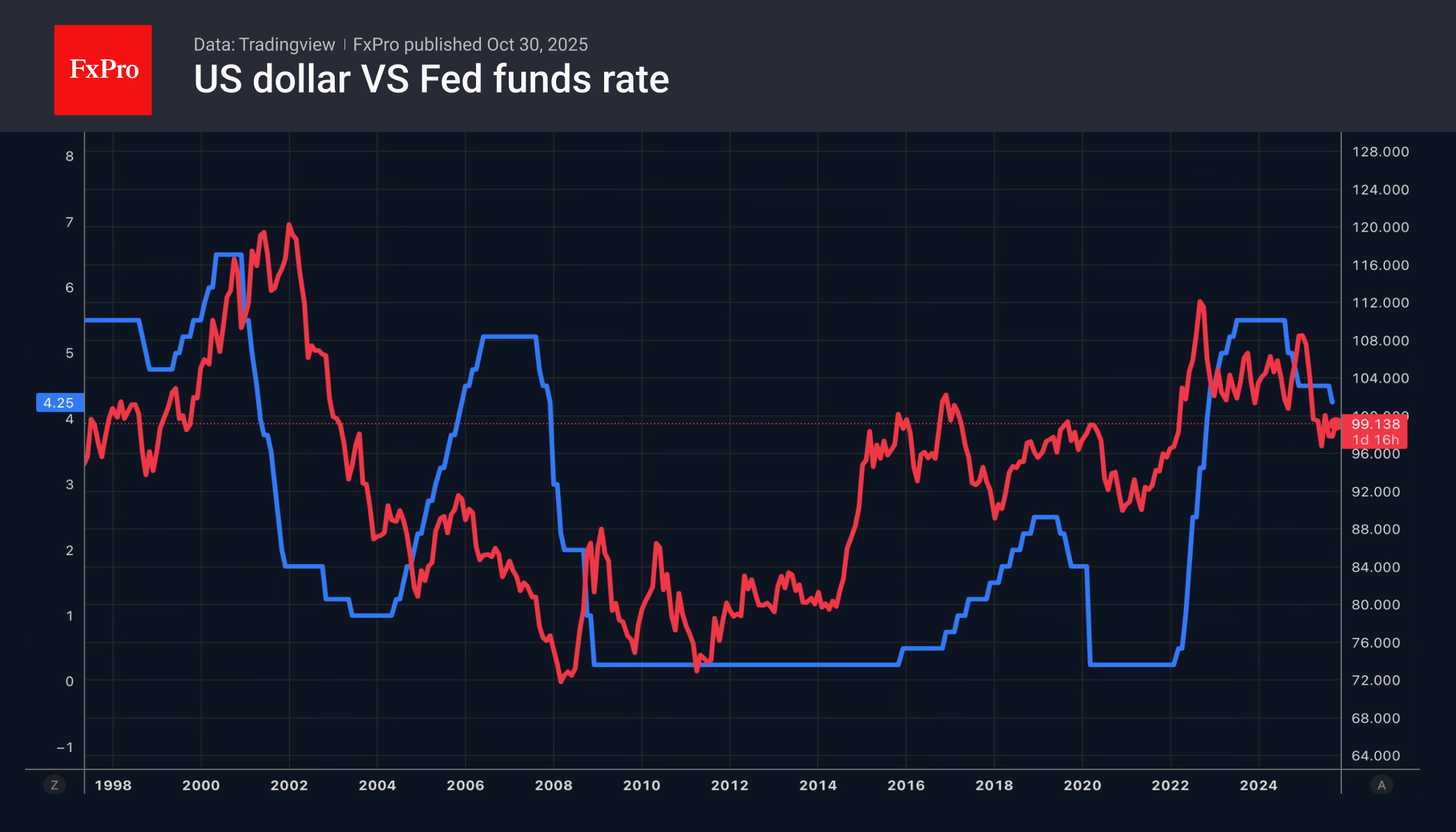The image size is (1456, 832).
Task: Click the 2020 year label on time axis
Action: [x=1082, y=785]
